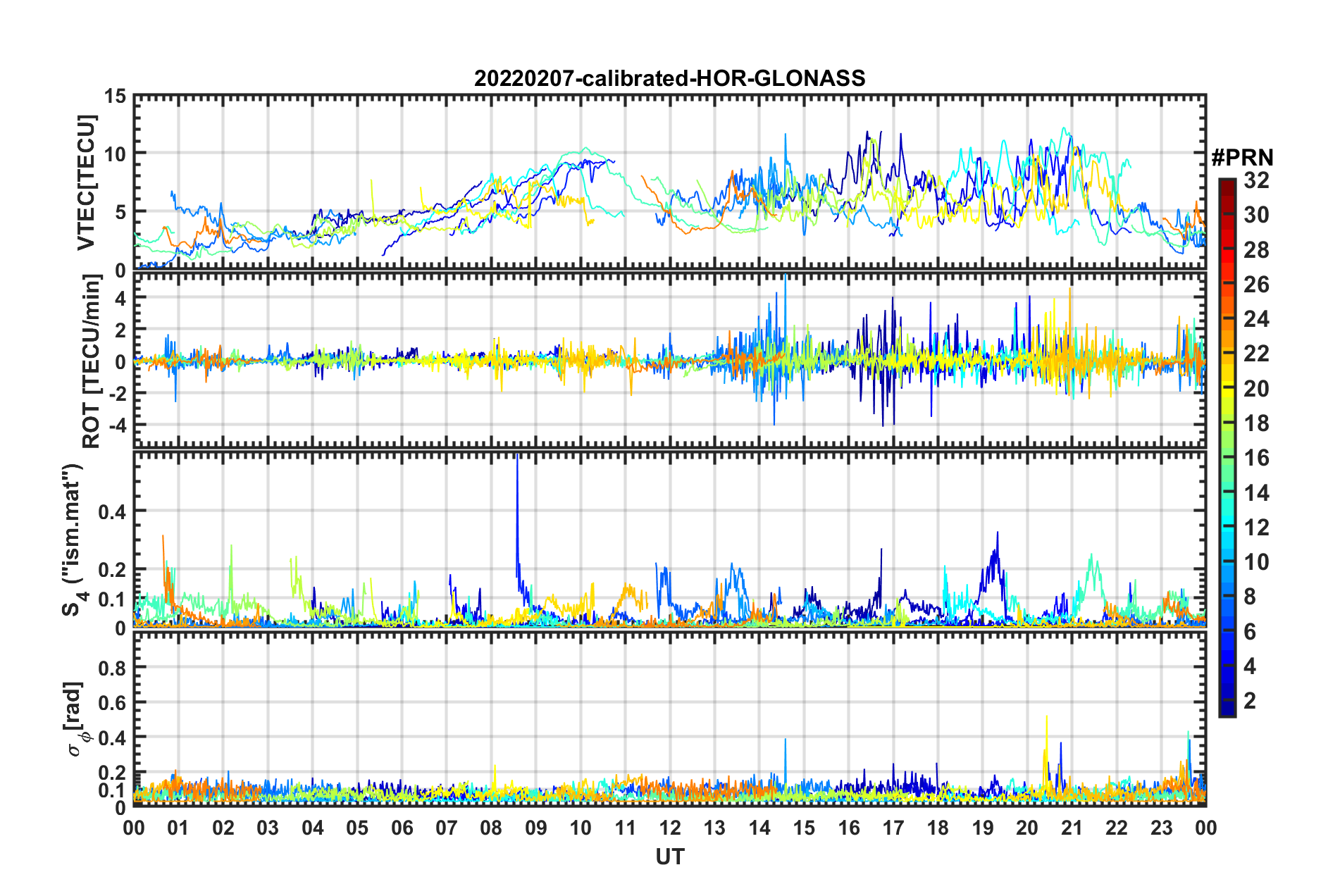Select the 16 label on the PRN colorbar
Viewport: 1340px width, 896px height.
pos(1256,458)
